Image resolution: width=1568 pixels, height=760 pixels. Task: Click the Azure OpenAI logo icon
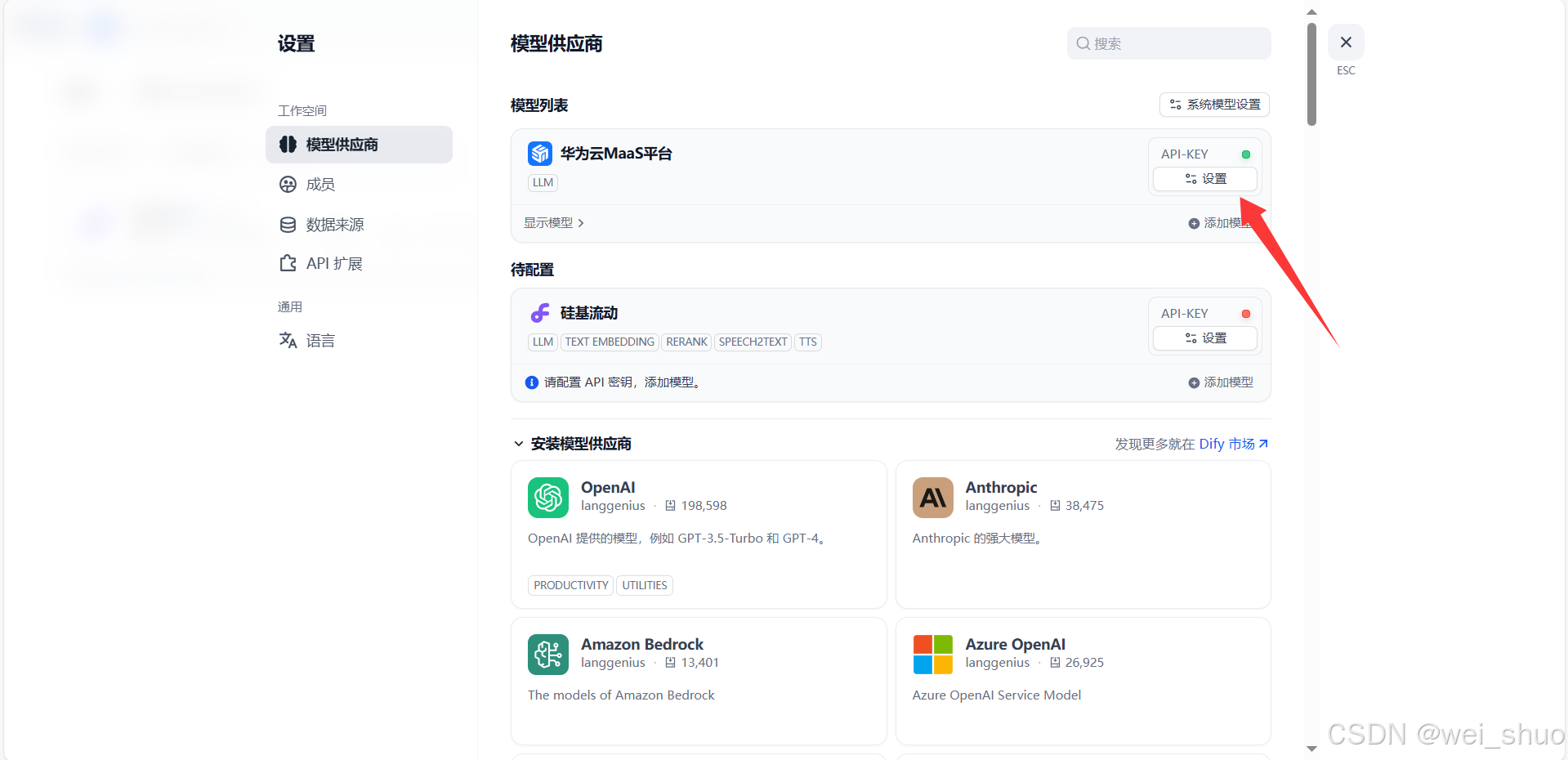coord(933,655)
